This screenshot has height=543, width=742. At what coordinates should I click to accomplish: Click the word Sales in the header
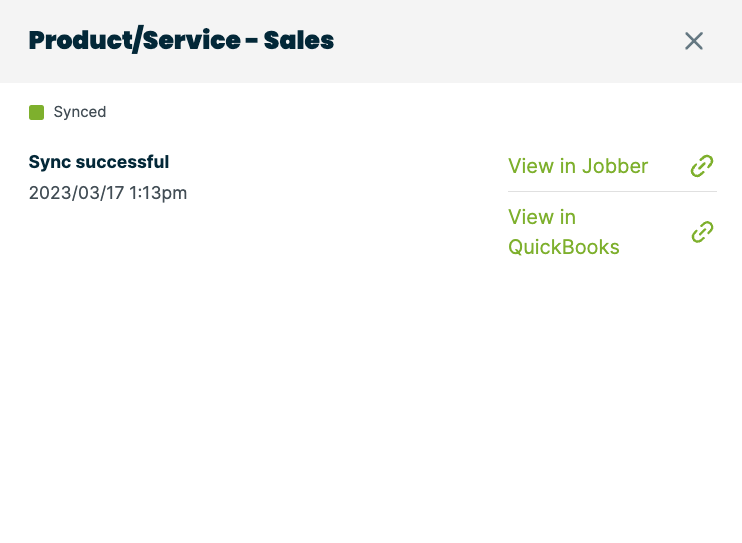tap(298, 41)
